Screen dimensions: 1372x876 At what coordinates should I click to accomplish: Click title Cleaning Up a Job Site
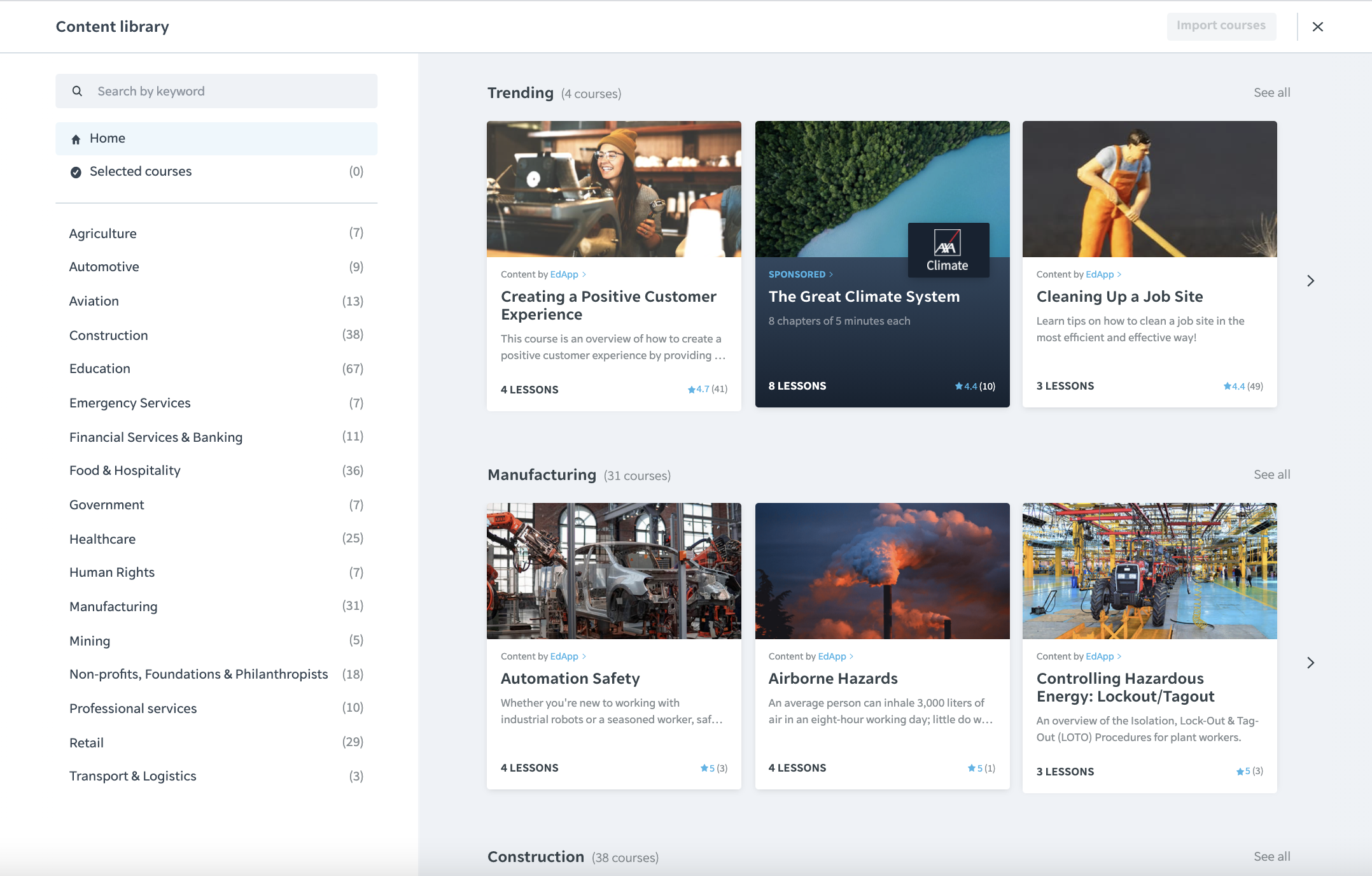pos(1119,297)
